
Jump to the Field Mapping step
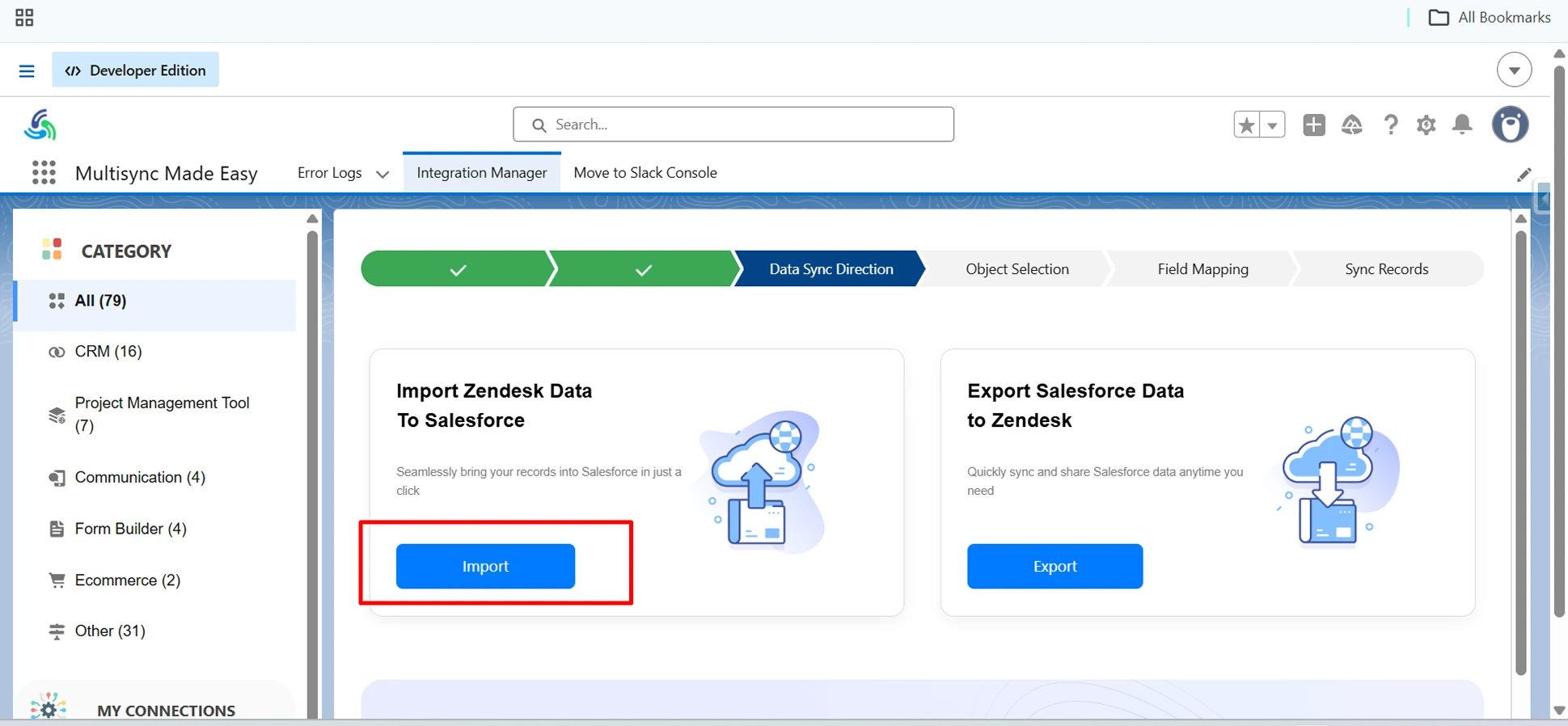[x=1202, y=269]
